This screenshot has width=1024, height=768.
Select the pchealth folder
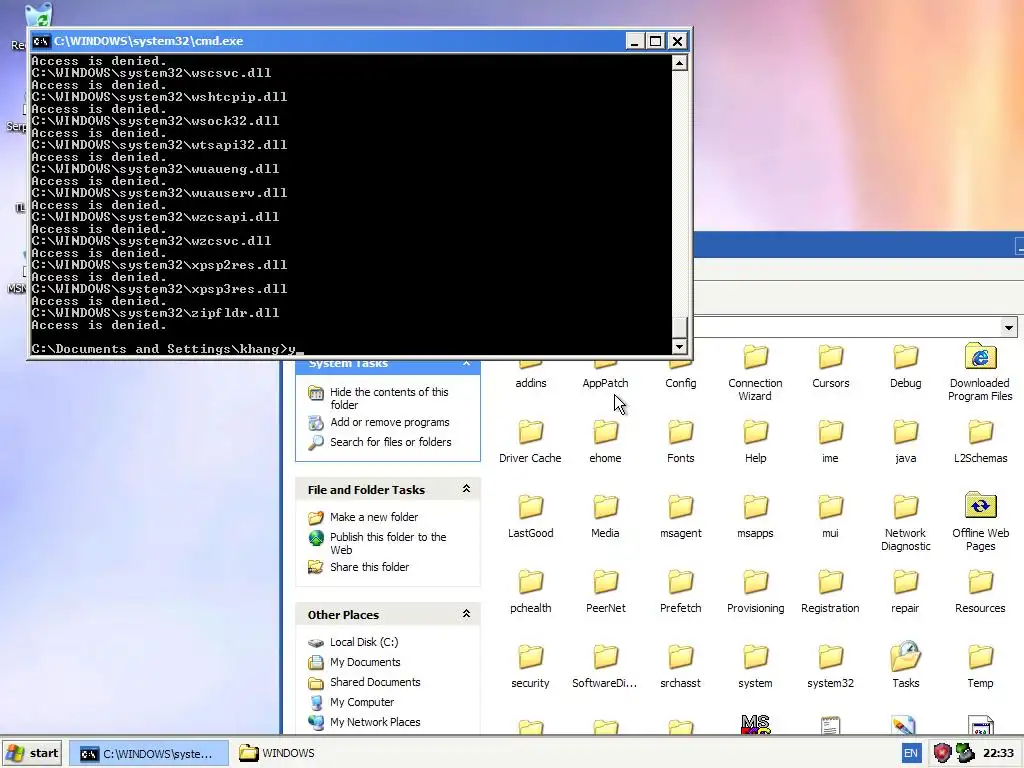coord(530,592)
